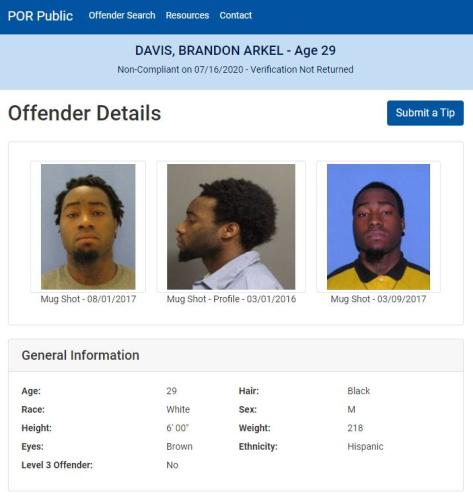Screen dimensions: 473x500
Task: Select the Resources navigation item
Action: click(187, 15)
